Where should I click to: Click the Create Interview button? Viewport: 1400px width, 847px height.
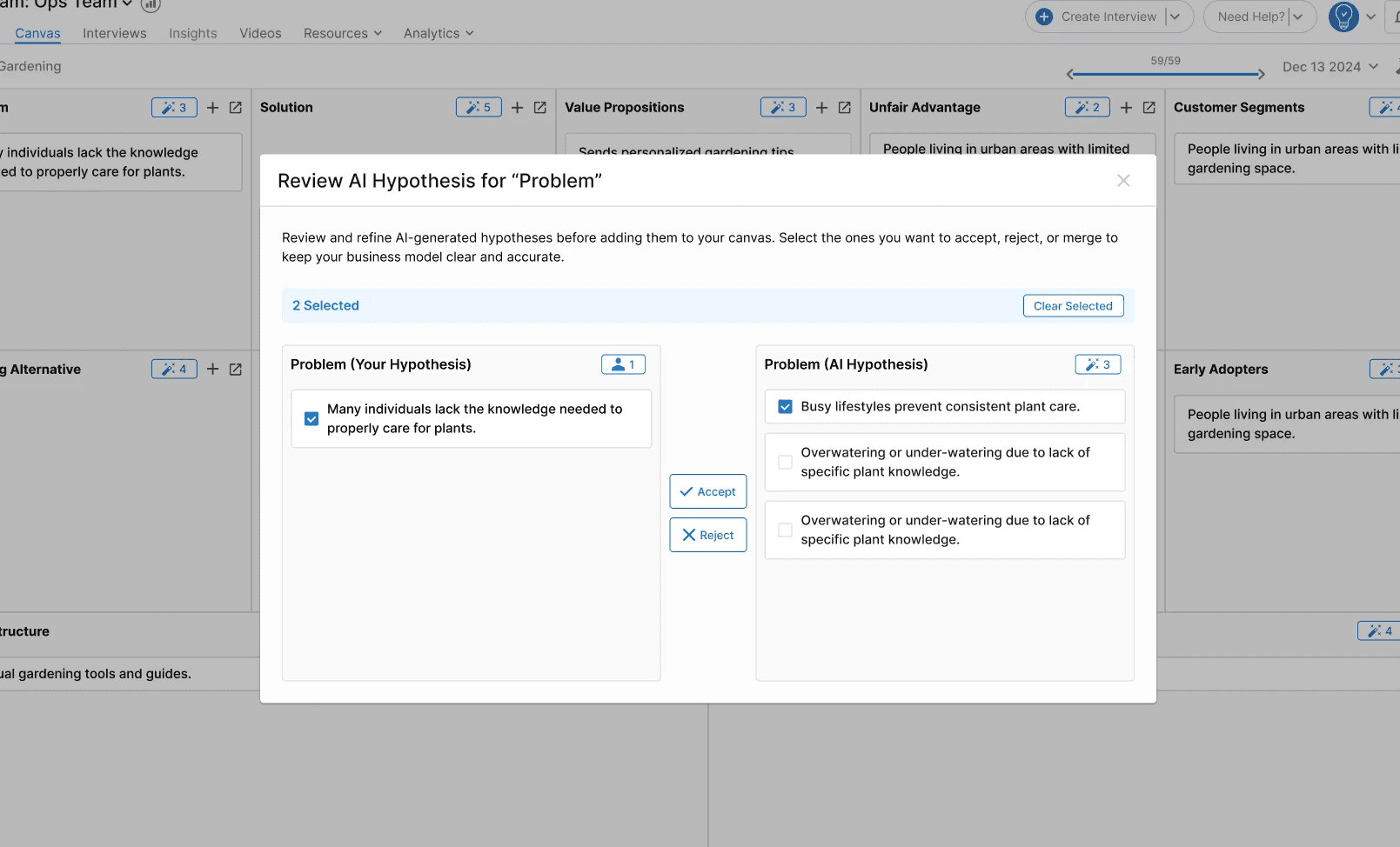click(1099, 17)
